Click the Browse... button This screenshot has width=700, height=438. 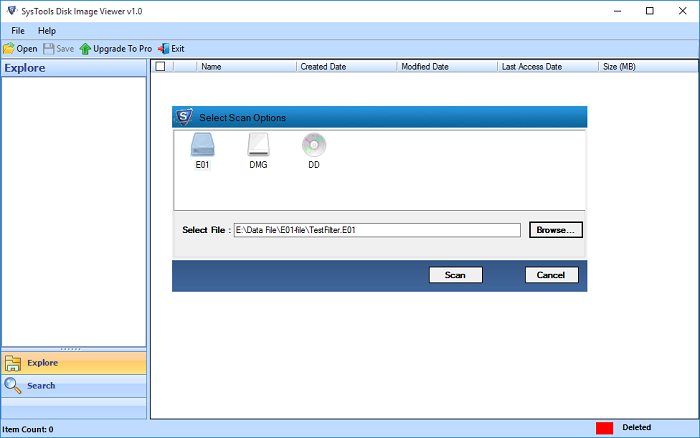[556, 230]
